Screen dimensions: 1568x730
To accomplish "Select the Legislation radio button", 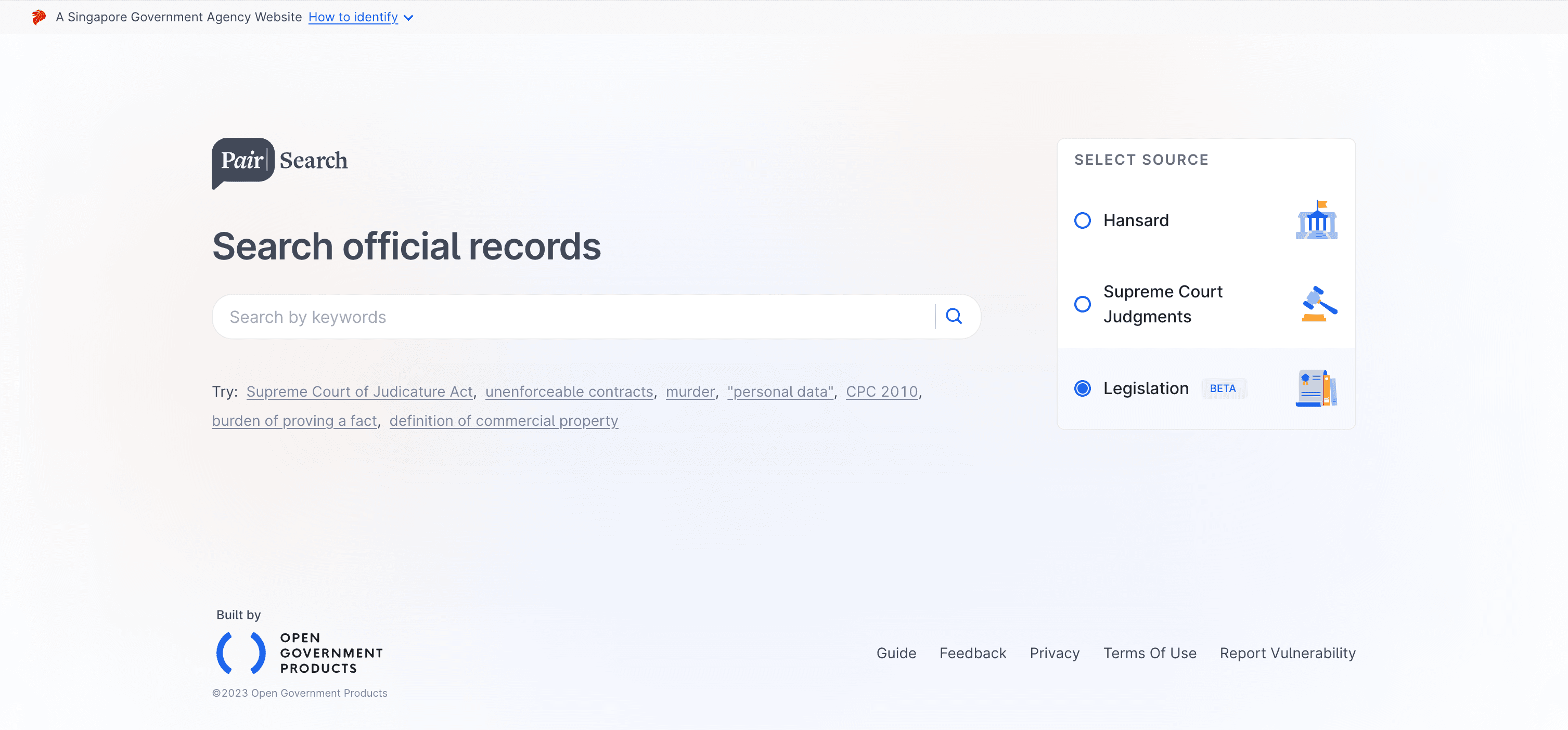I will (x=1082, y=388).
